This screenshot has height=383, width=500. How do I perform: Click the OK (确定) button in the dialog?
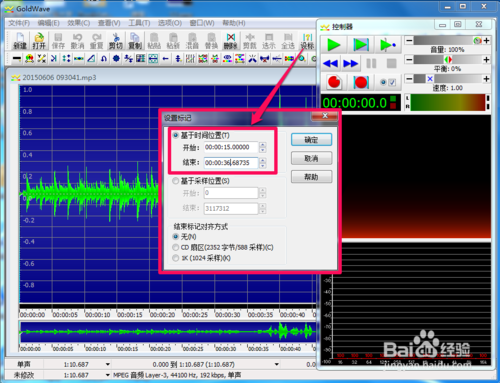[311, 140]
